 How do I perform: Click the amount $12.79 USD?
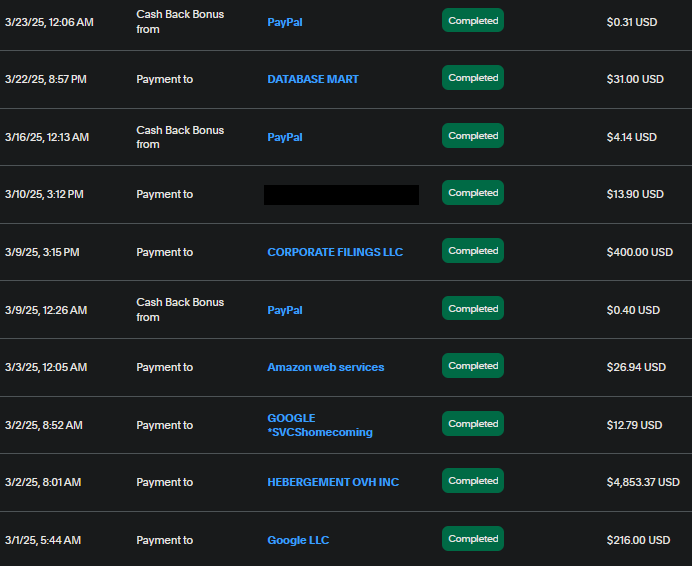pos(634,425)
